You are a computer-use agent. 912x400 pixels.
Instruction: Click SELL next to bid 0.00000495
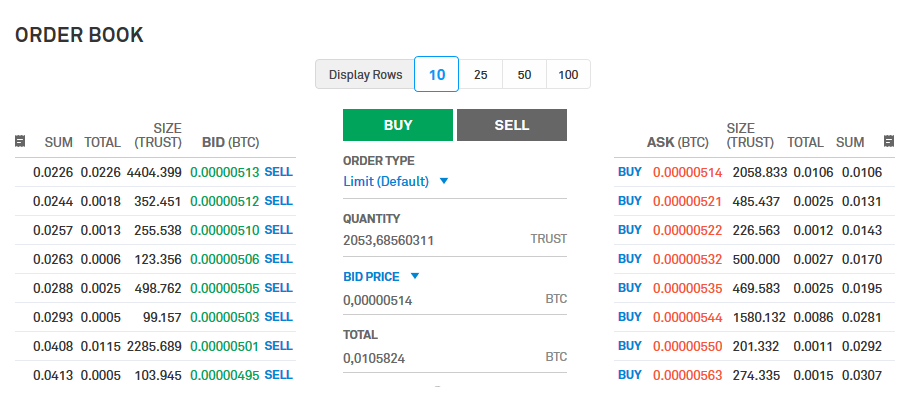click(278, 375)
